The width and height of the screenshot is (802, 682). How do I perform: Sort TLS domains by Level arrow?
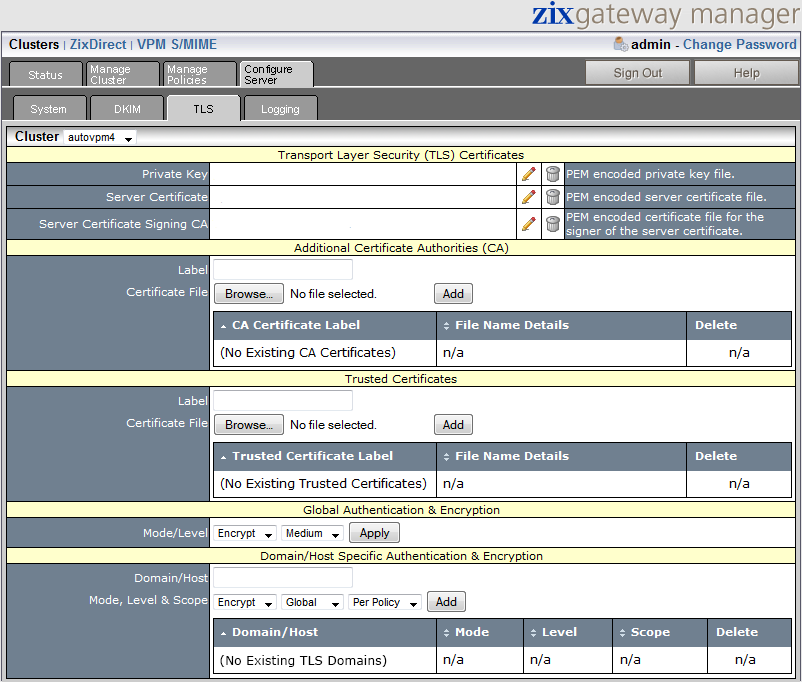(533, 633)
